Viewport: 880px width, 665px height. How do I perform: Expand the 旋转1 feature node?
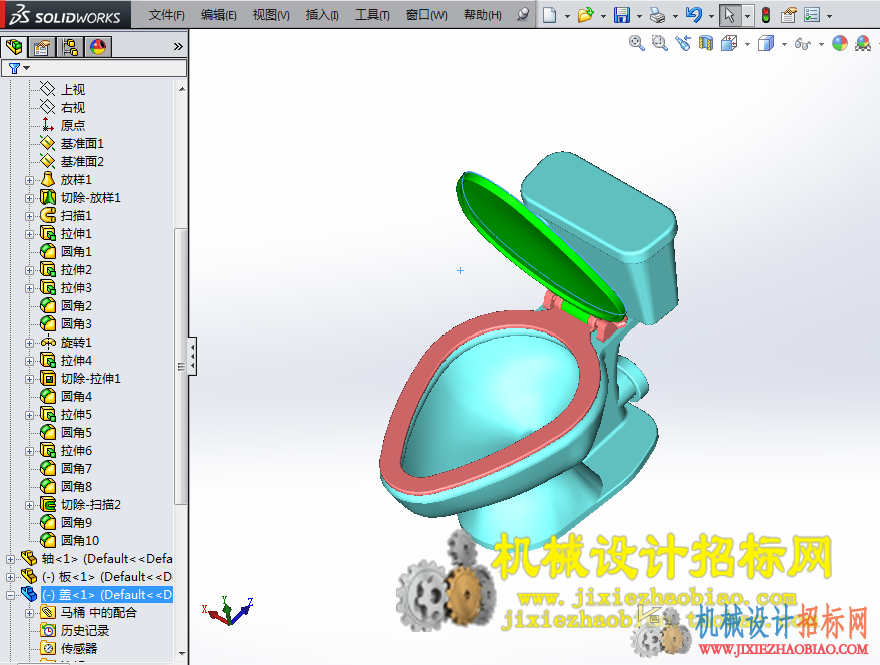click(29, 343)
